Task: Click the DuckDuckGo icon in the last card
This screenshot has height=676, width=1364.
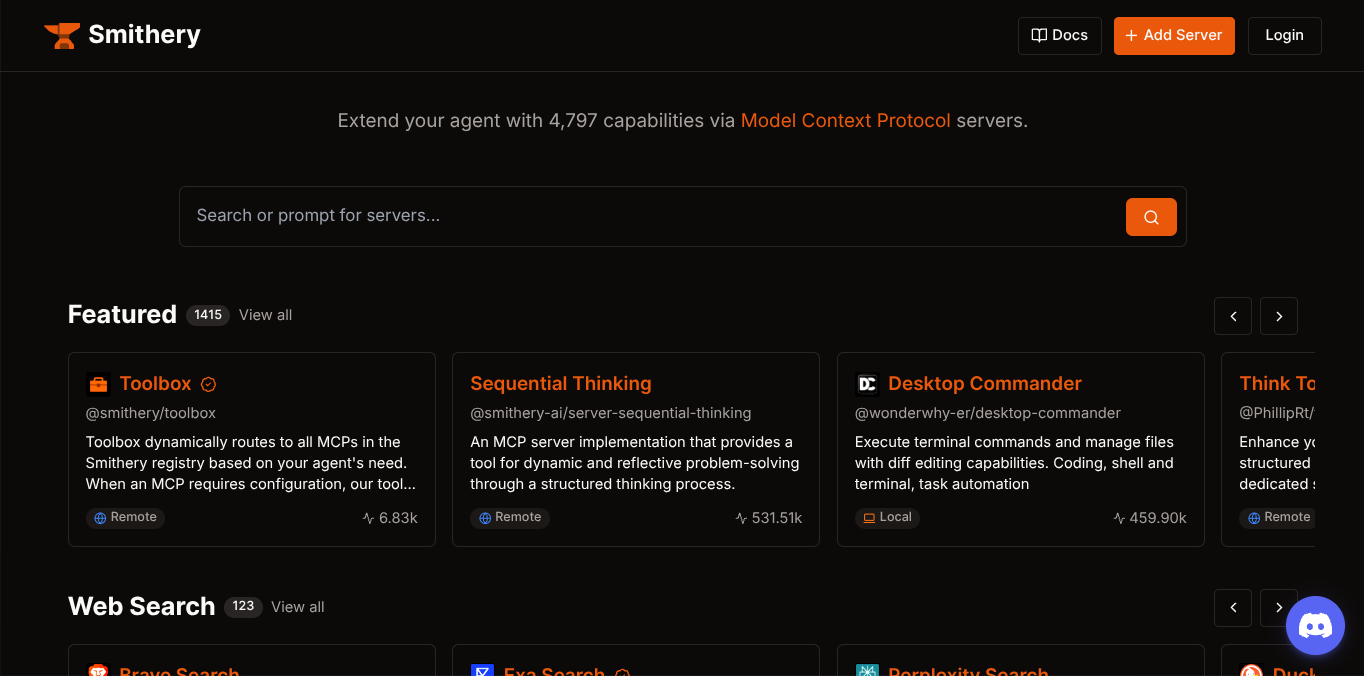Action: 1251,671
